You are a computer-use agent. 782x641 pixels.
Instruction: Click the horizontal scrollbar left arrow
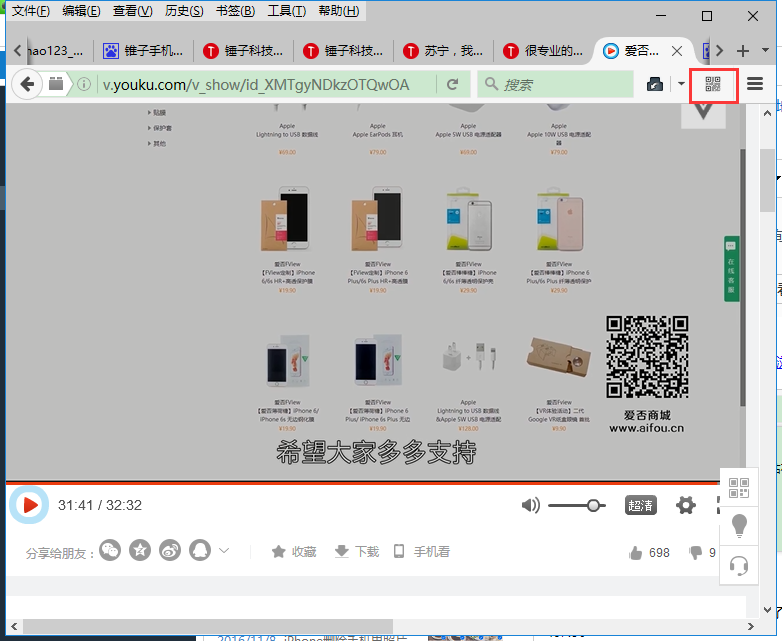14,627
